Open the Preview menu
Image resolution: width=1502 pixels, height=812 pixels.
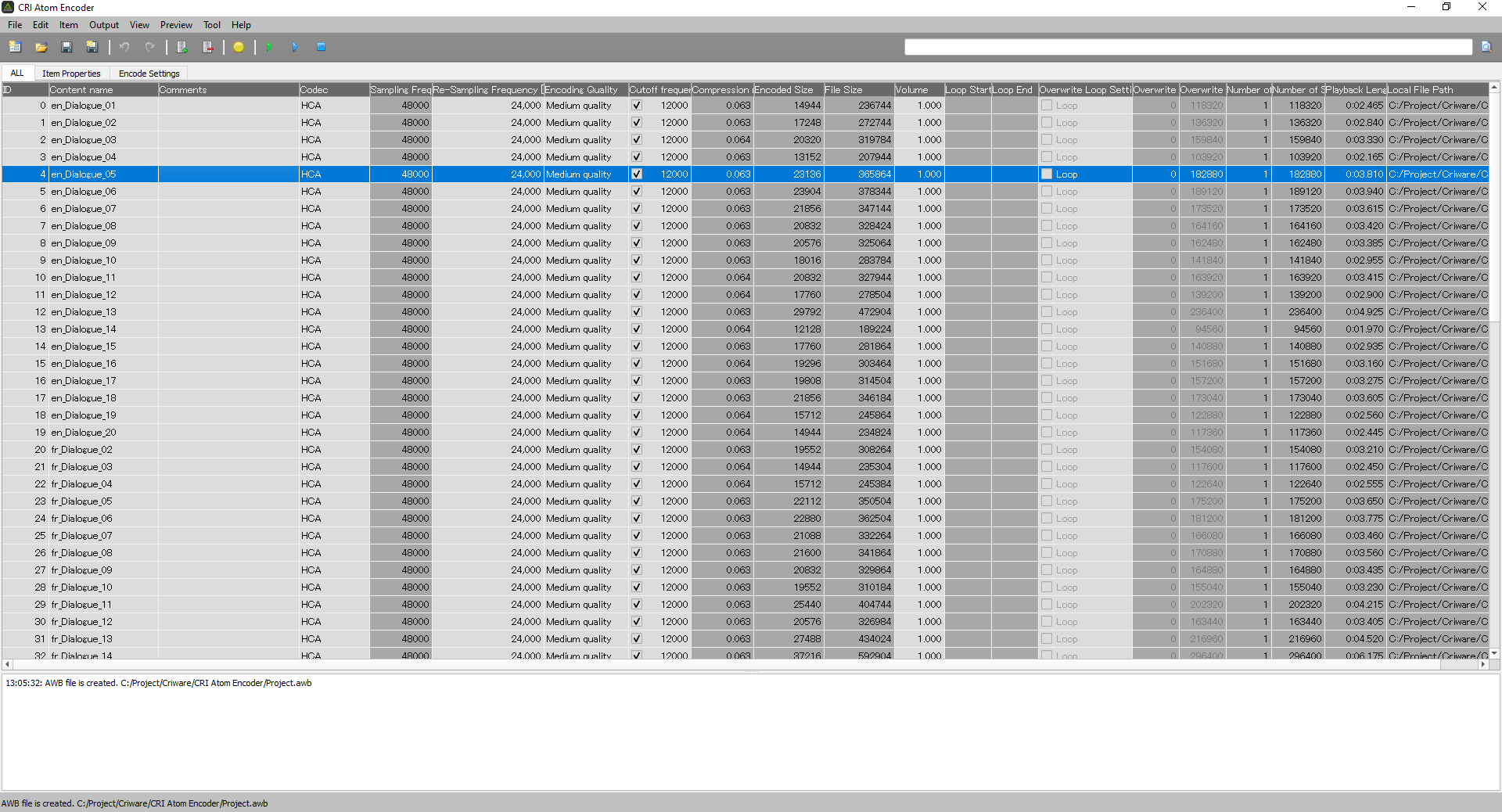point(176,25)
